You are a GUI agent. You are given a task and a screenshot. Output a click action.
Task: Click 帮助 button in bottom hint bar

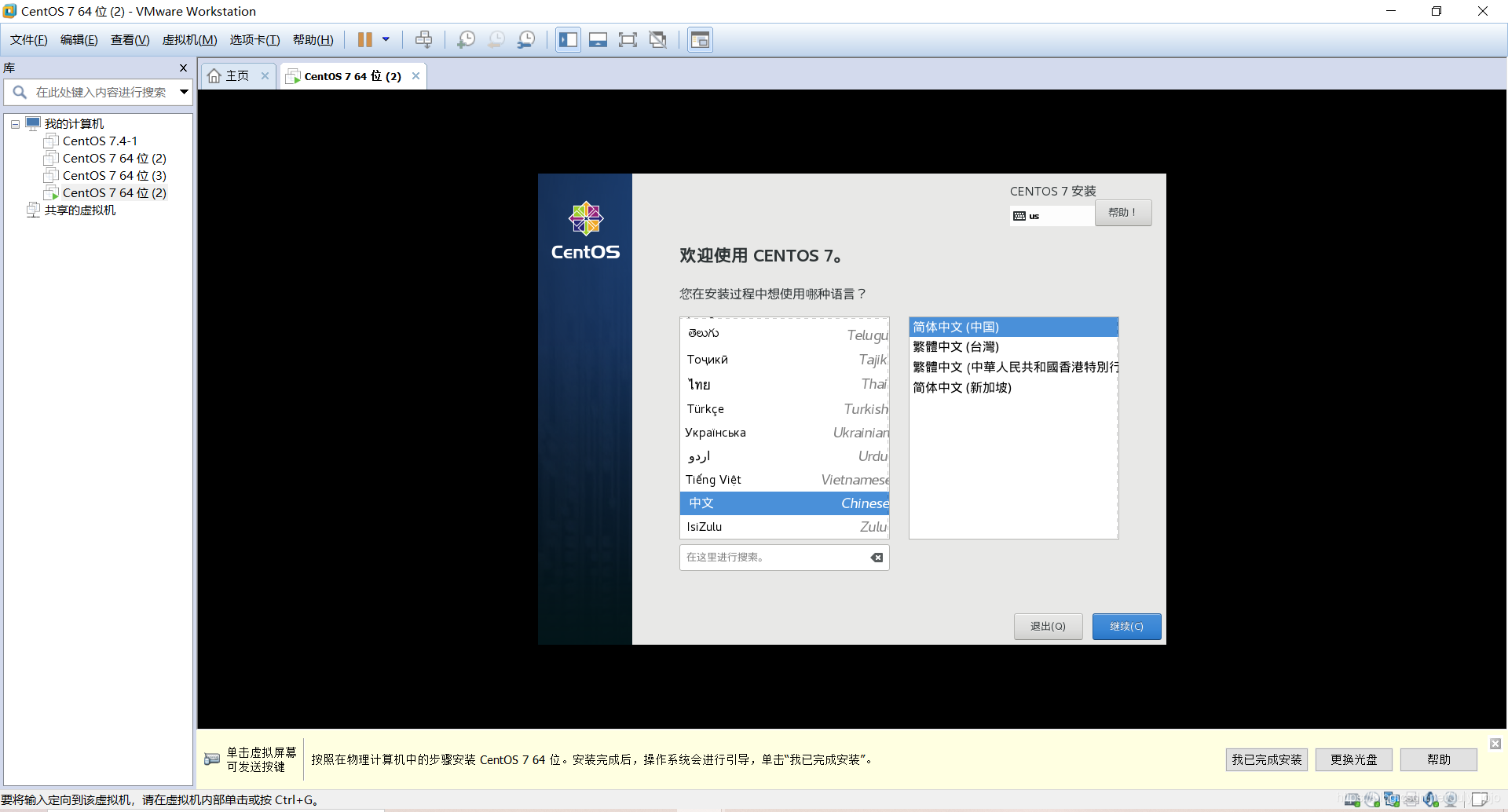click(x=1439, y=759)
